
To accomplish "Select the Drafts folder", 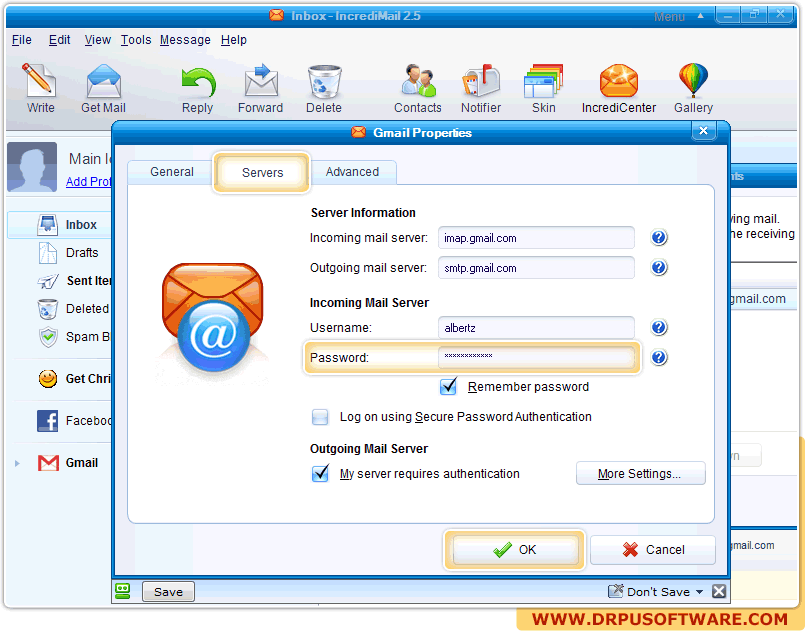I will (x=68, y=253).
